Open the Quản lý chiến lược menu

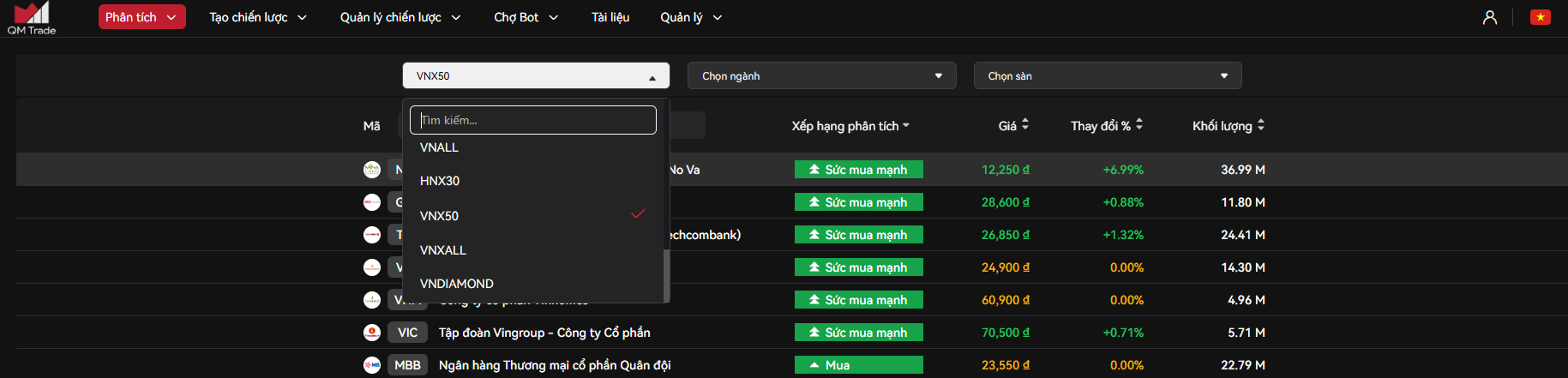tap(400, 17)
